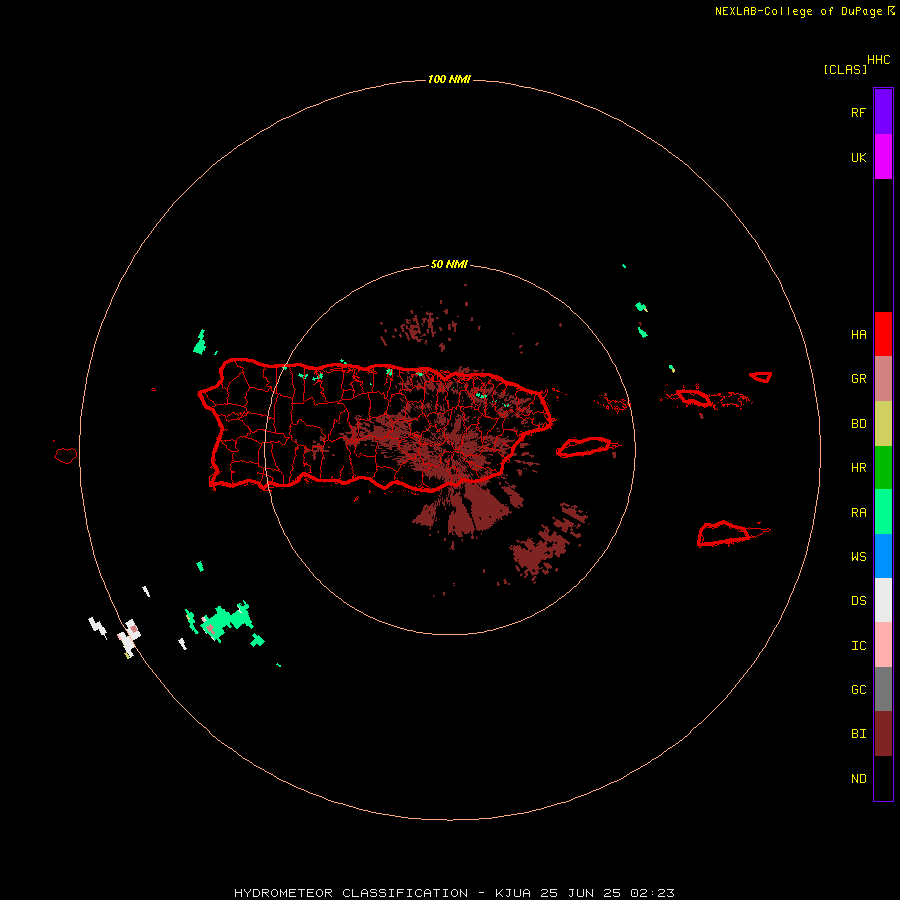Image resolution: width=900 pixels, height=900 pixels.
Task: Click the WS legend label
Action: point(858,557)
